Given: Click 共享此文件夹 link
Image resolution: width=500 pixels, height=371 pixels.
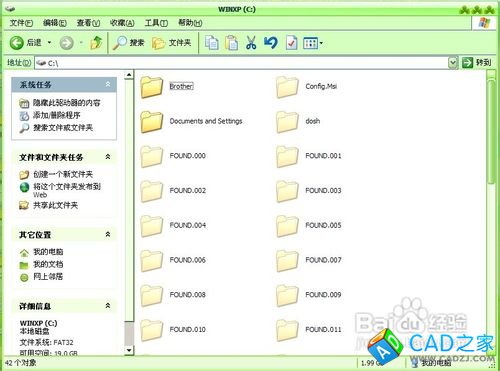Looking at the screenshot, I should pyautogui.click(x=55, y=205).
